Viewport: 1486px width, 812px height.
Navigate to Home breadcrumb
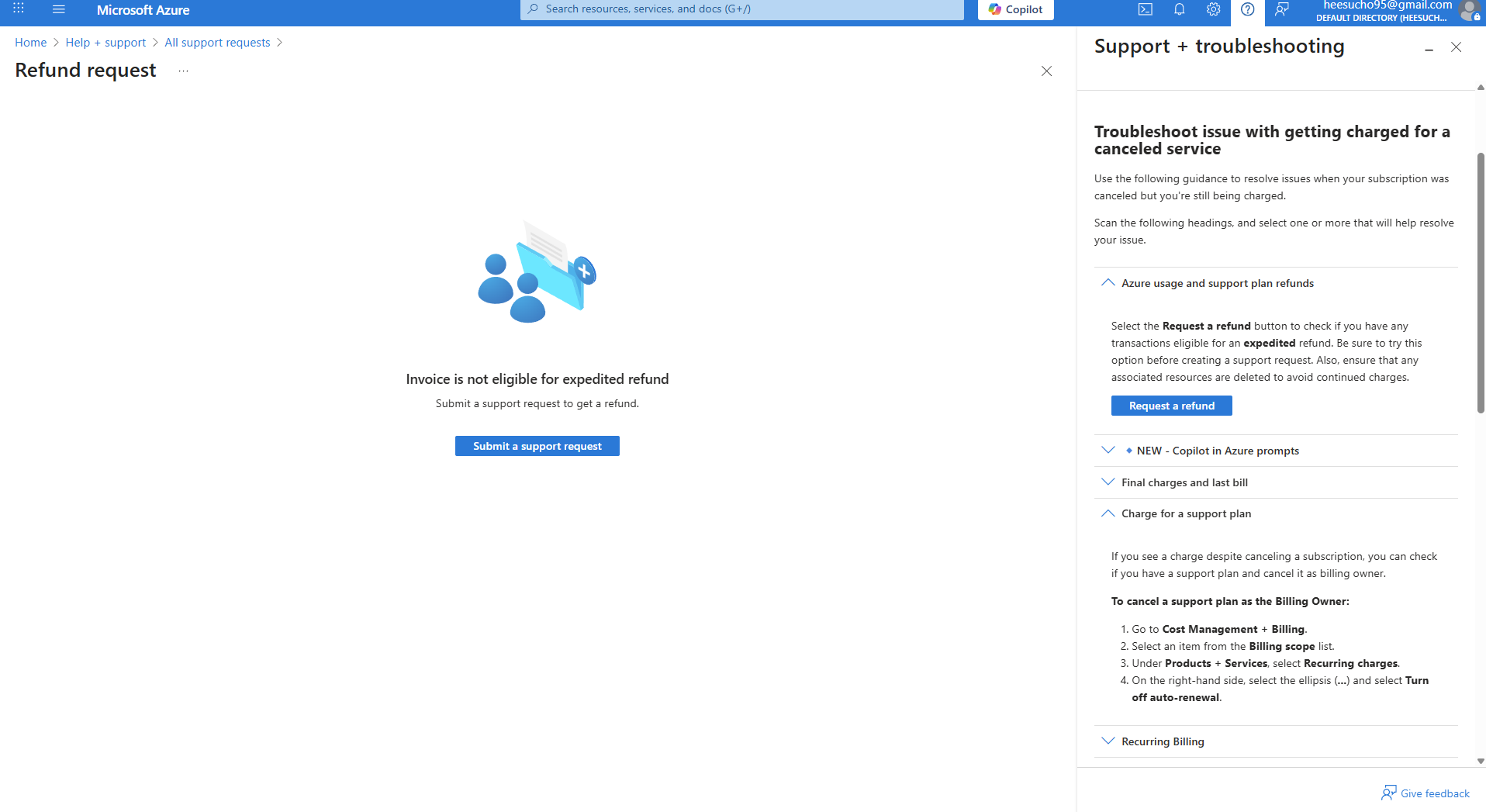[x=31, y=43]
